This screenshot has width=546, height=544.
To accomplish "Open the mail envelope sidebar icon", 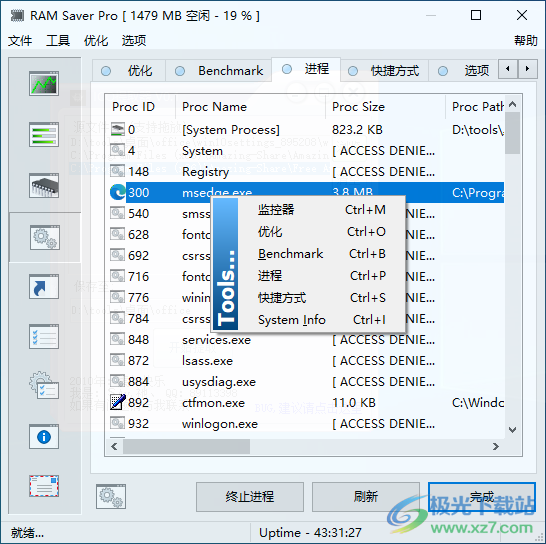I will tap(44, 486).
